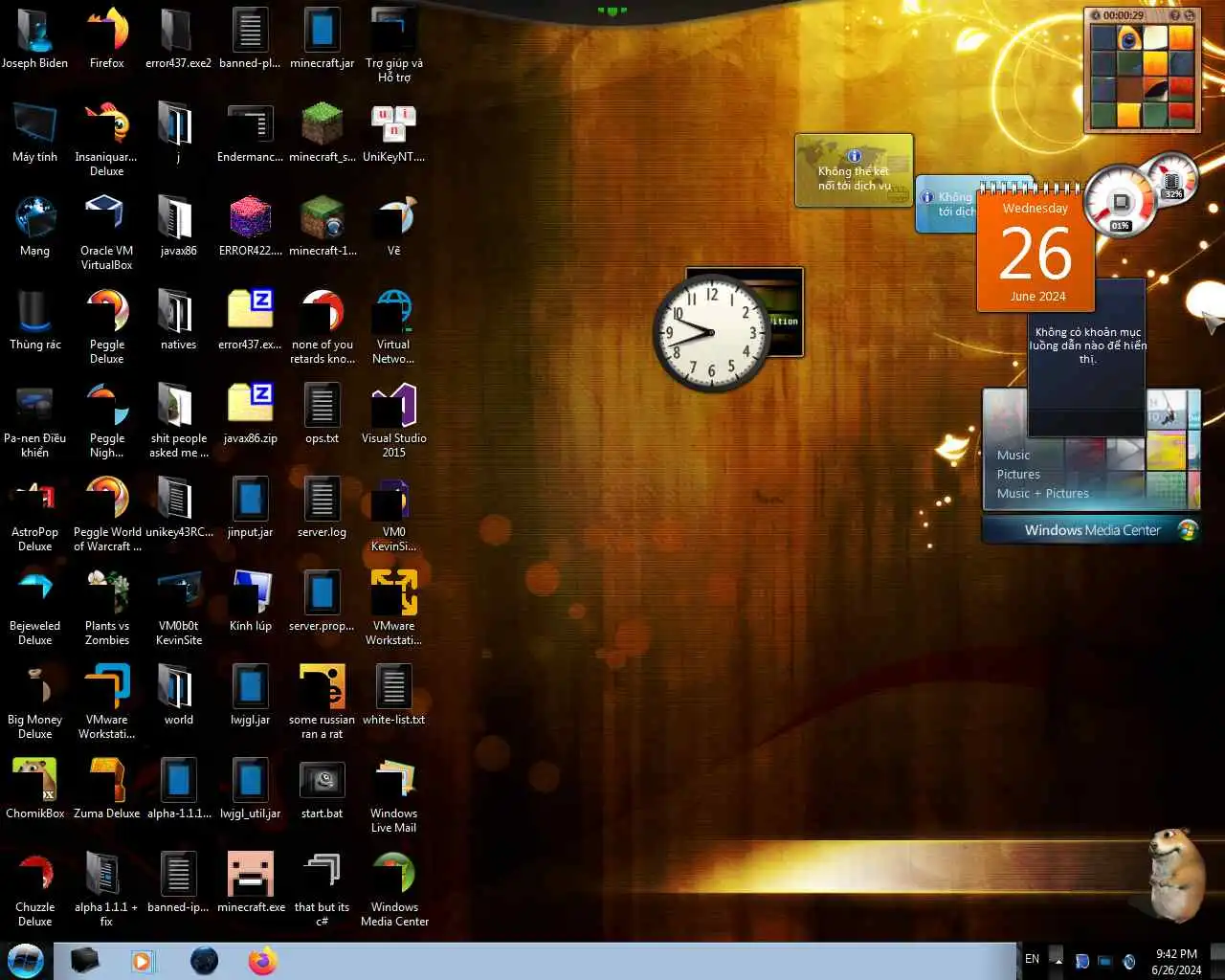
Task: Launch the ChomikBox shortcut
Action: click(34, 789)
